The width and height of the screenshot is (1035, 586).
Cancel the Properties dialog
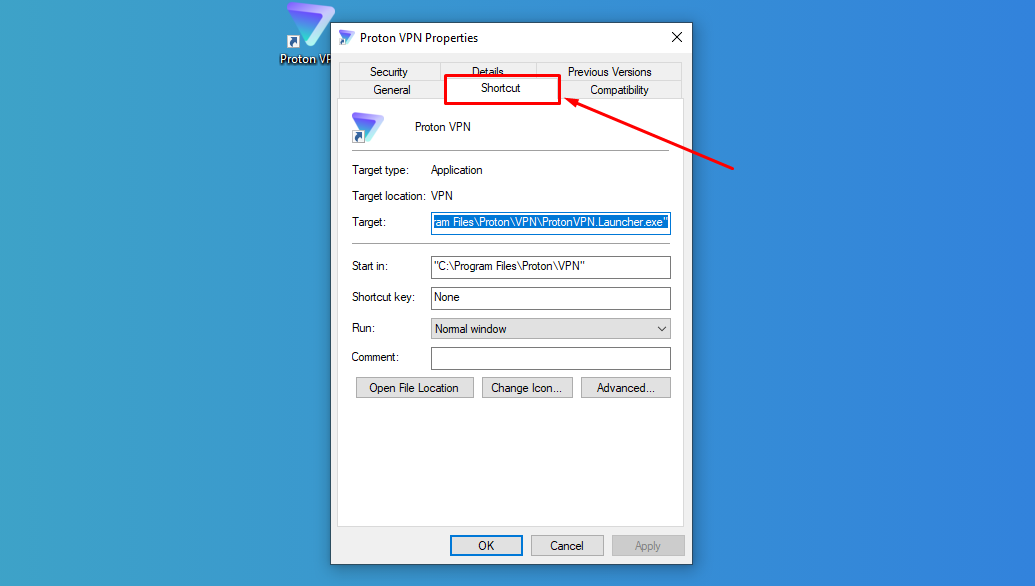(x=567, y=546)
